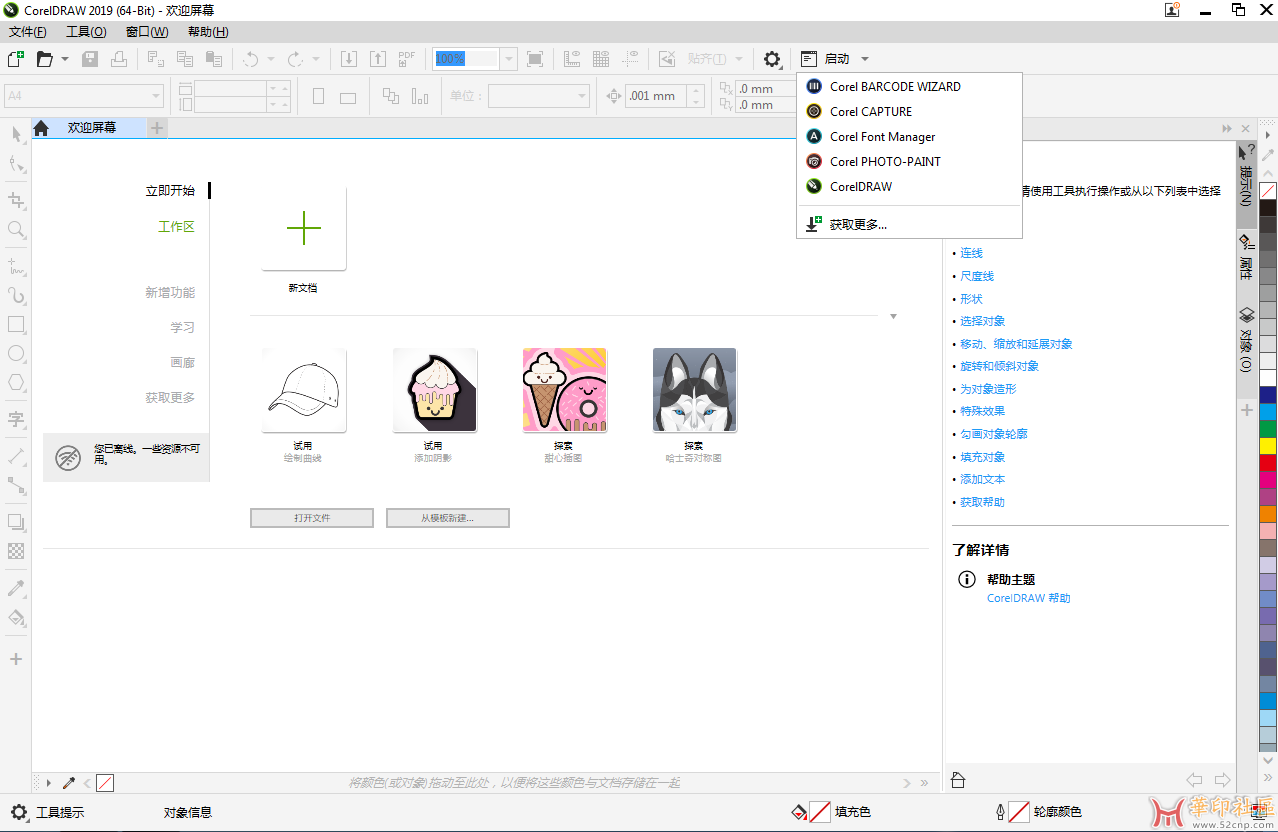Open the 填充对象 hint topic
Viewport: 1278px width, 832px height.
(x=982, y=457)
